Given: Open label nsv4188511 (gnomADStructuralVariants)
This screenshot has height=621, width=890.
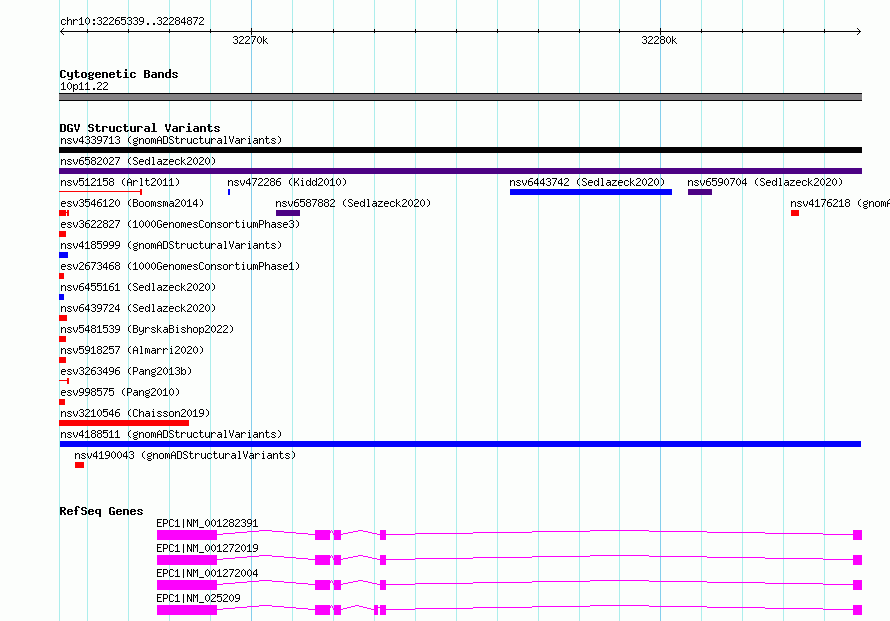Looking at the screenshot, I should [171, 434].
